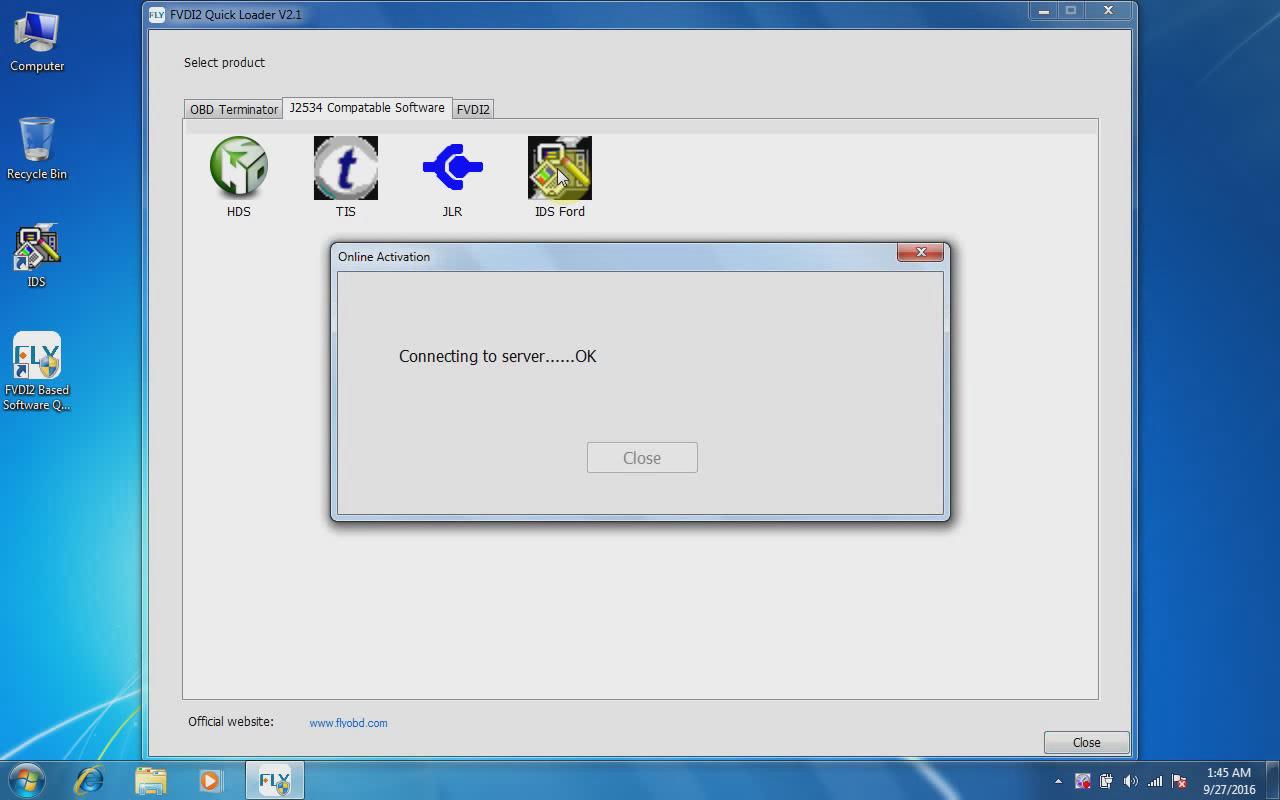
Task: Select the J2534 Compatable Software tab
Action: point(367,108)
